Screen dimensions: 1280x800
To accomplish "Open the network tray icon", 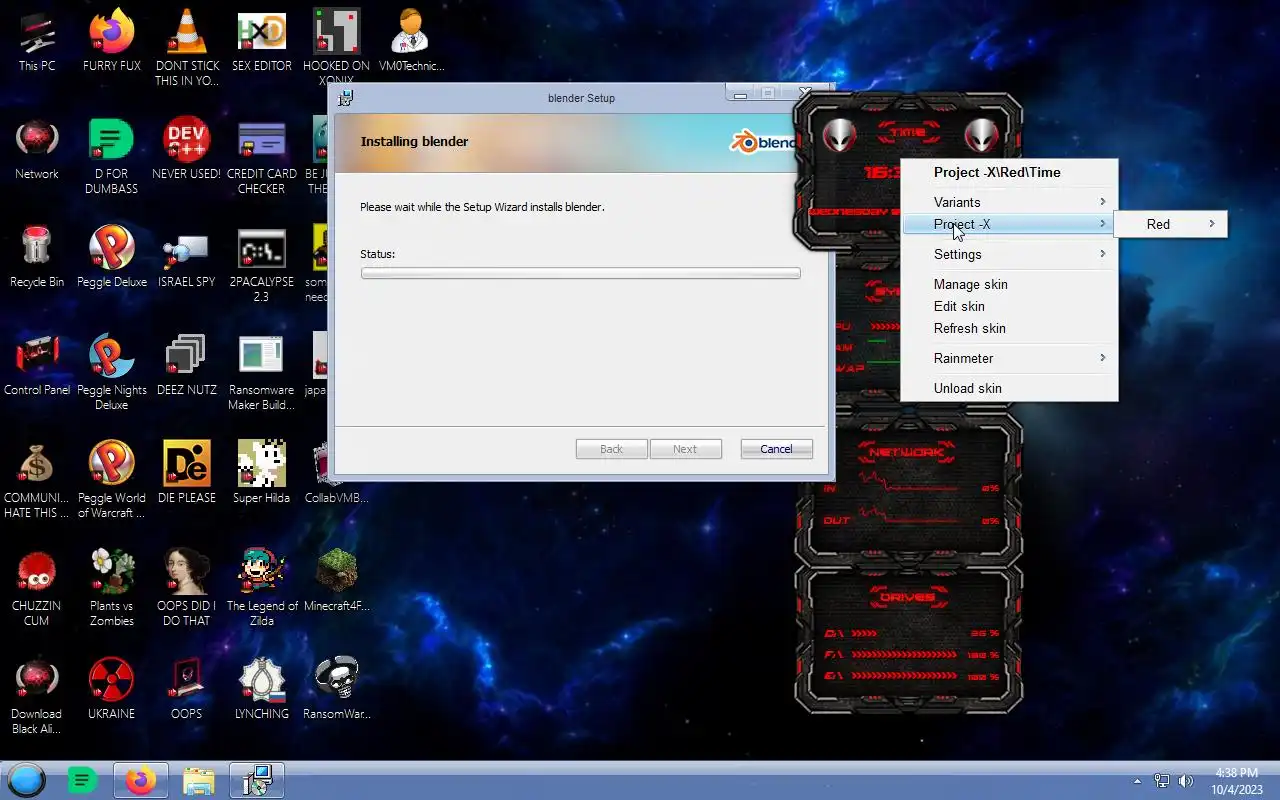I will (x=1162, y=781).
